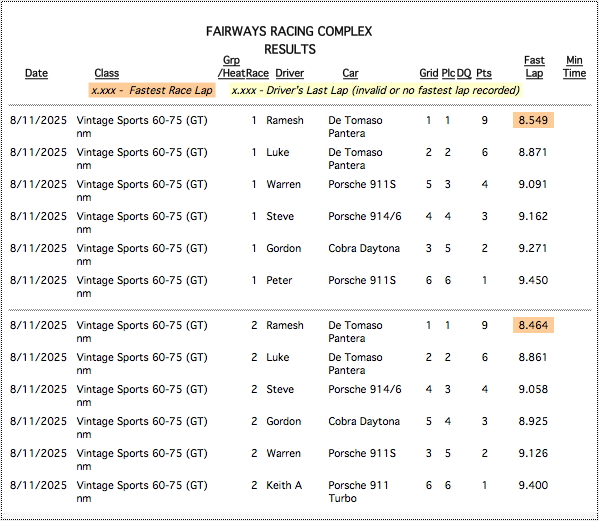Click the yellow Driver's Last Lap legend
Screen dimensions: 599x521
tap(376, 90)
